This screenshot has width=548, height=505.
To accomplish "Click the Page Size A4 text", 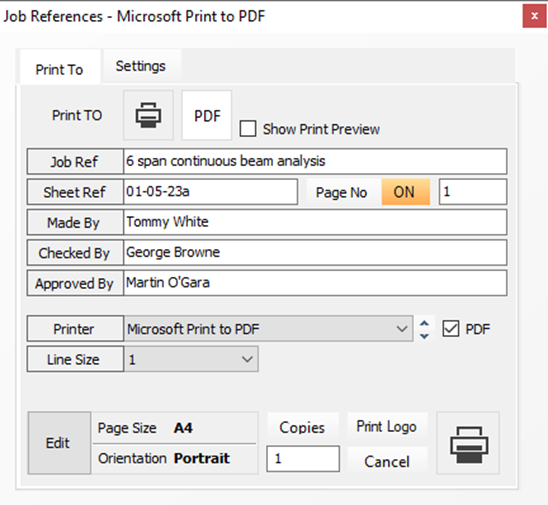I will point(145,428).
